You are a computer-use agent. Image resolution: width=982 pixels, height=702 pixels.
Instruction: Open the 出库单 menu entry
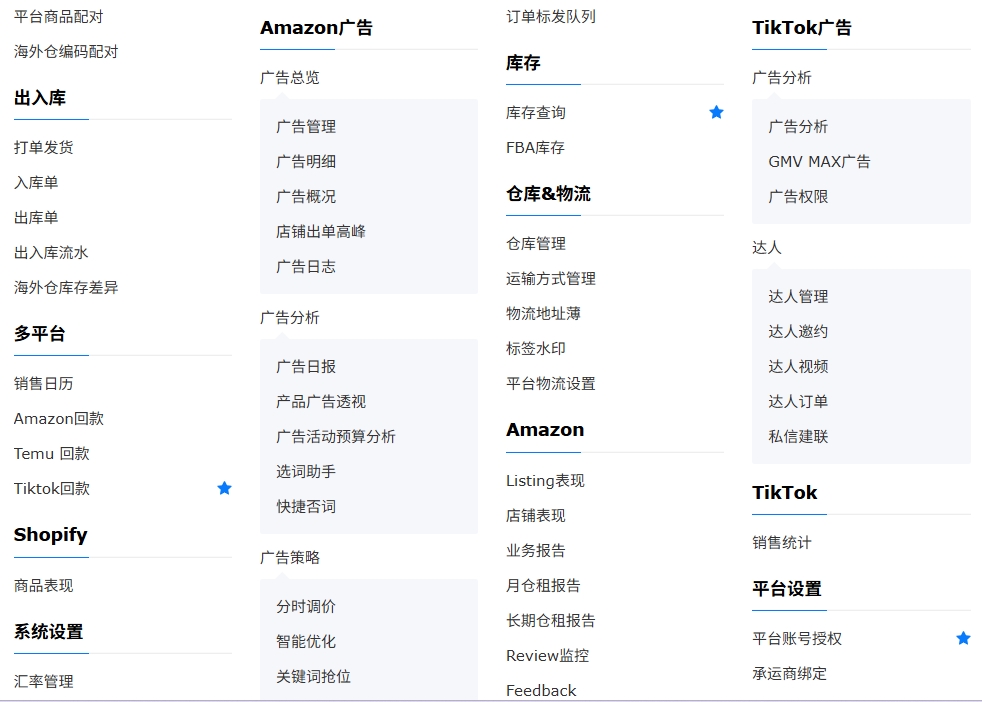[36, 218]
